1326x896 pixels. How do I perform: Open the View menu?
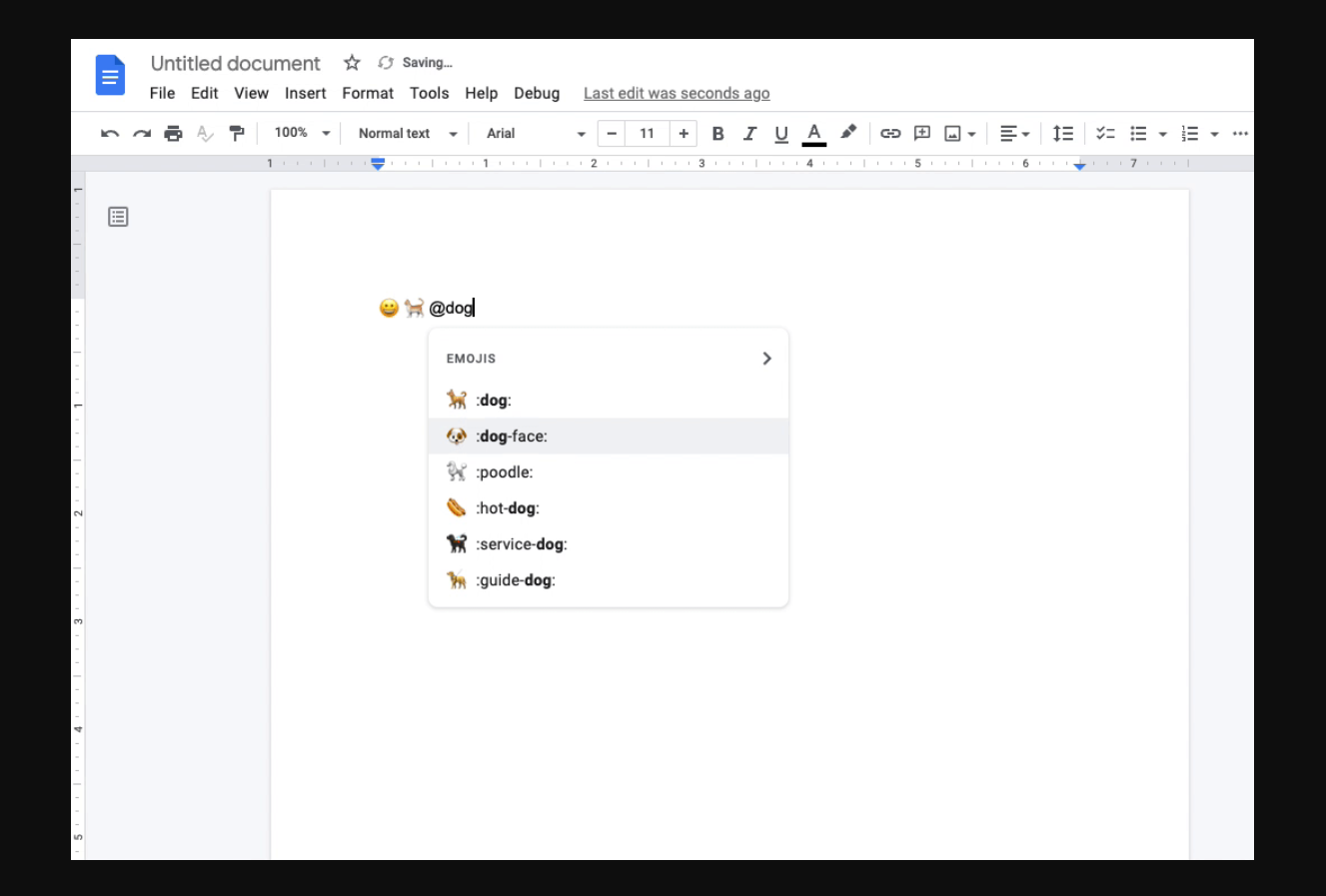click(251, 93)
